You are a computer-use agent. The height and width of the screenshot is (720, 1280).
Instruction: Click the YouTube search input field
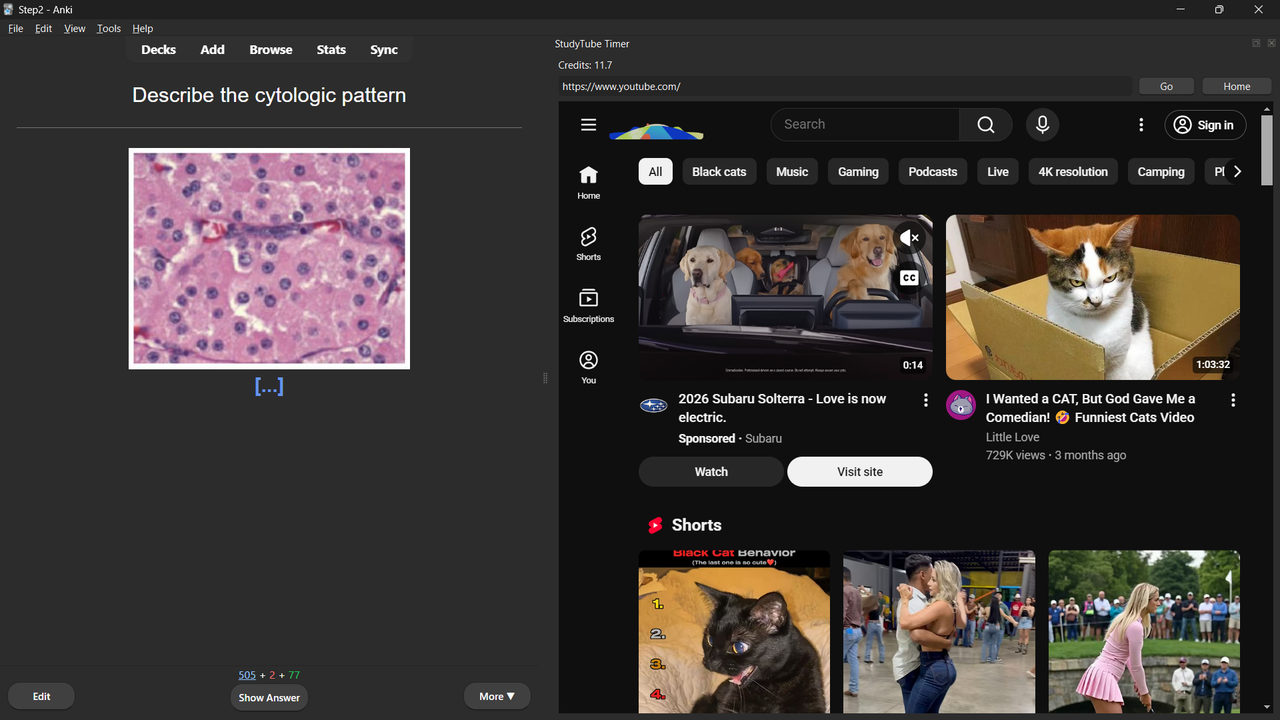point(865,125)
